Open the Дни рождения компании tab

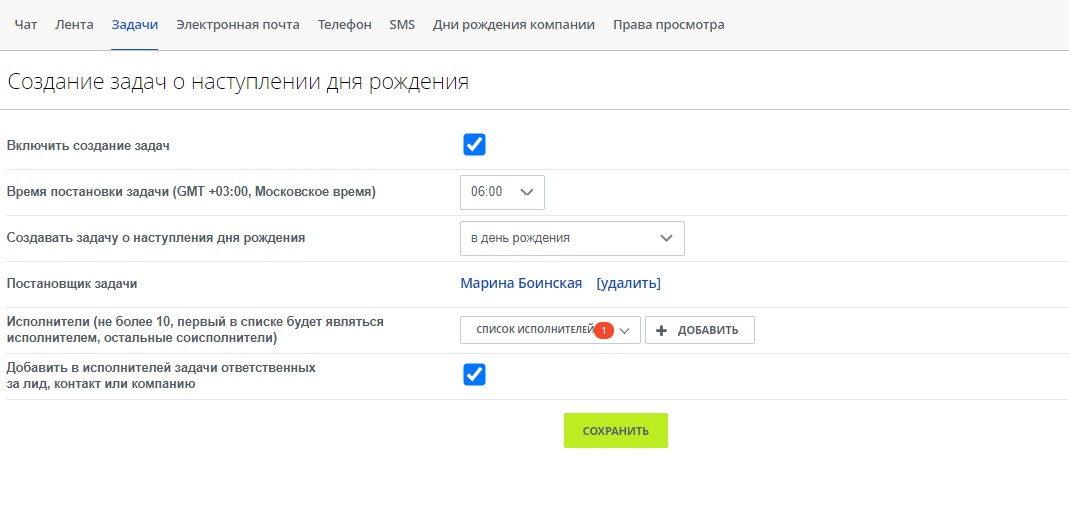[x=514, y=25]
